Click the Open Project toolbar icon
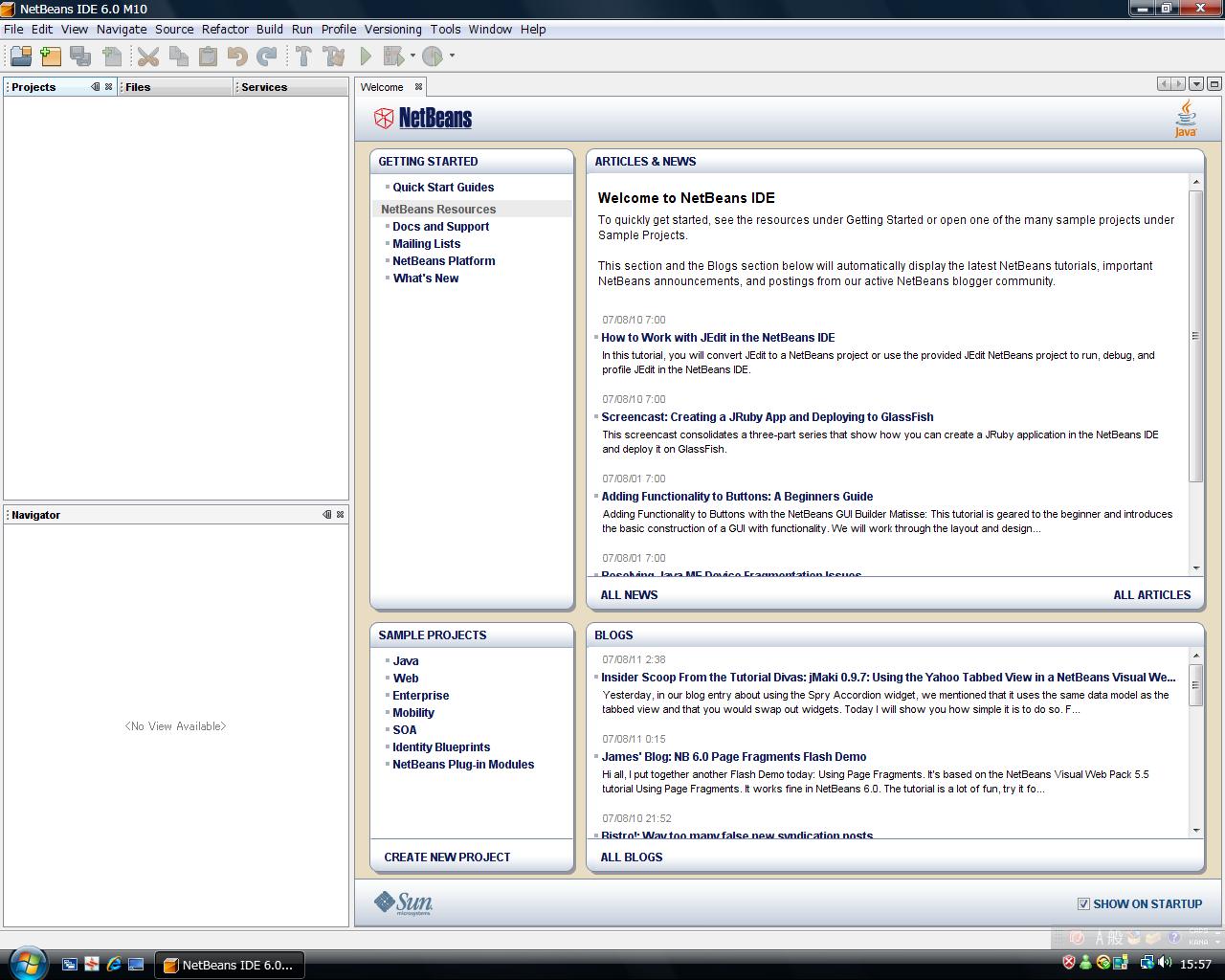The height and width of the screenshot is (980, 1225). [x=20, y=56]
